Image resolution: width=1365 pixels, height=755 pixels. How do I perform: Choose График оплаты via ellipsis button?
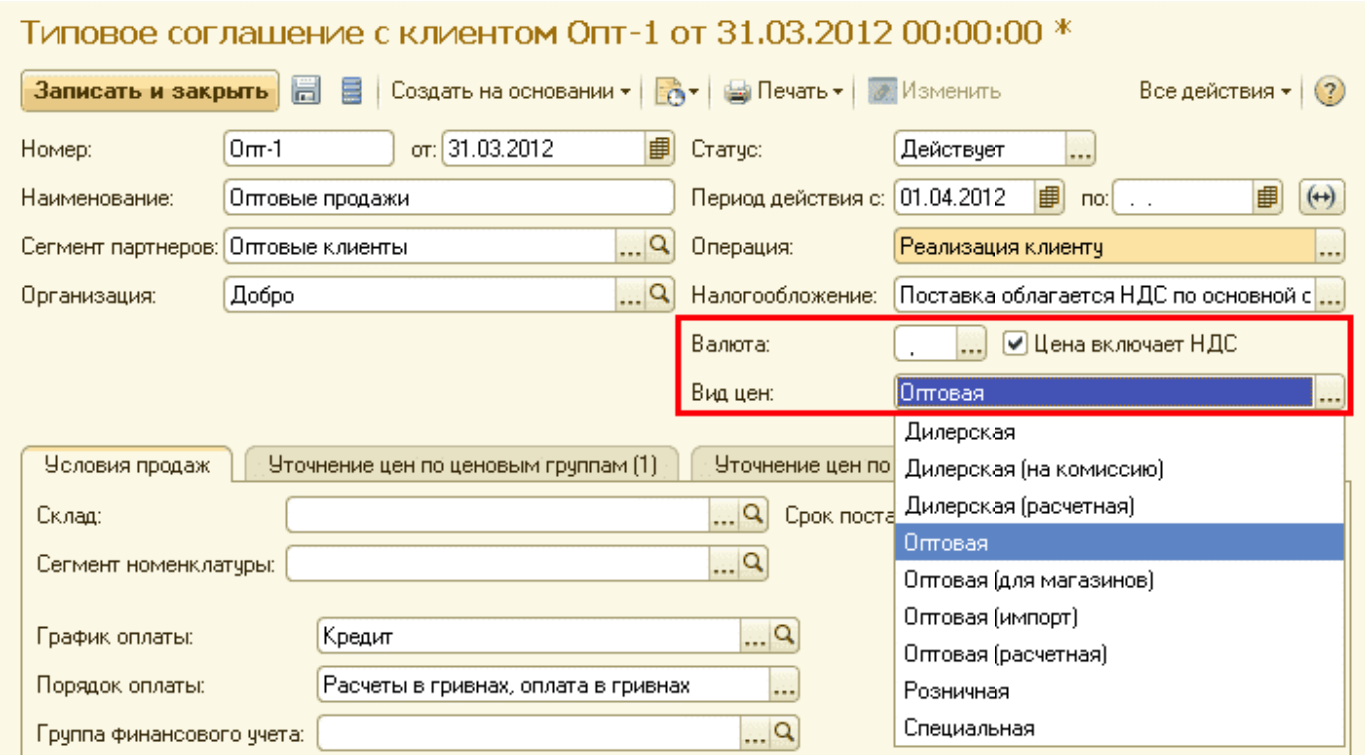point(756,635)
